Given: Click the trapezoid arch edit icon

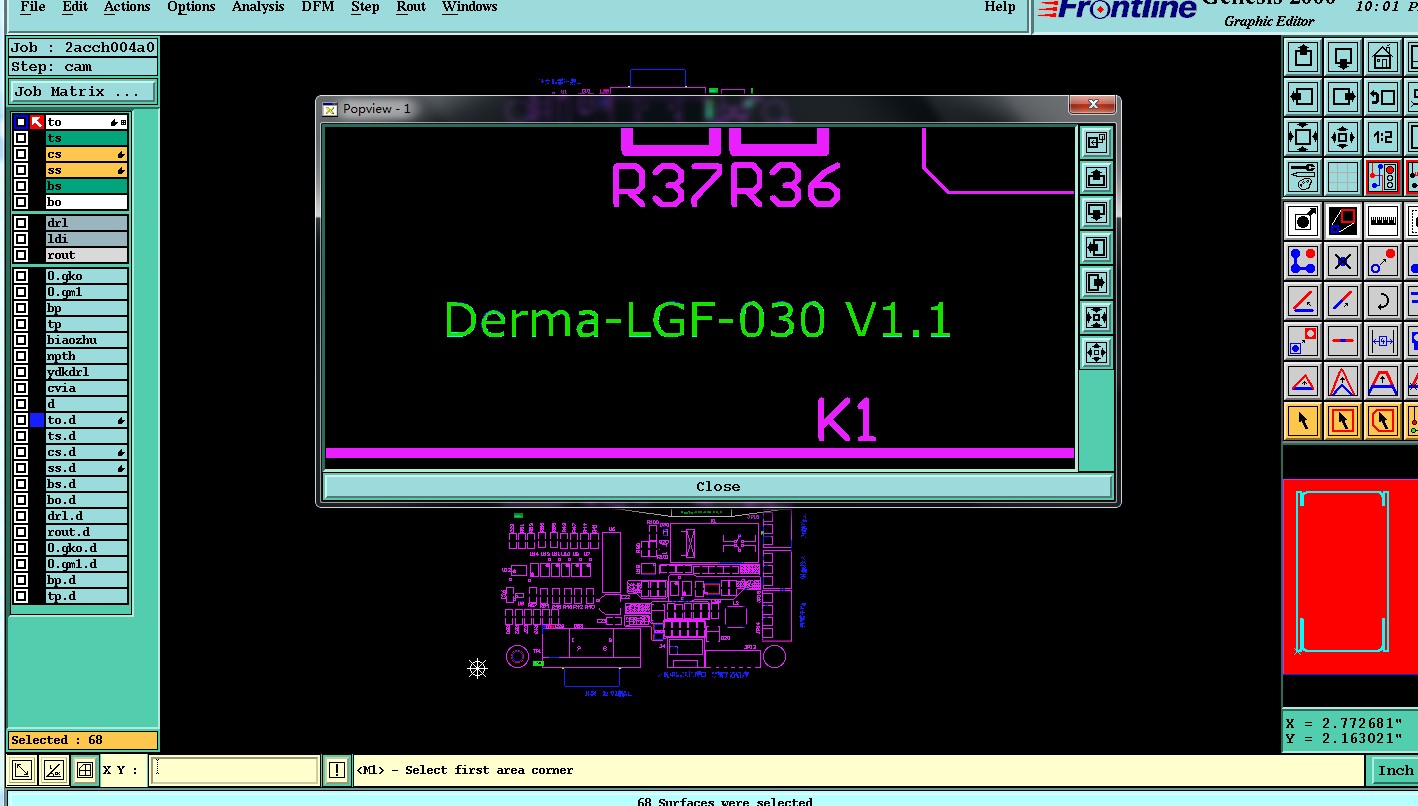Looking at the screenshot, I should tap(1383, 381).
